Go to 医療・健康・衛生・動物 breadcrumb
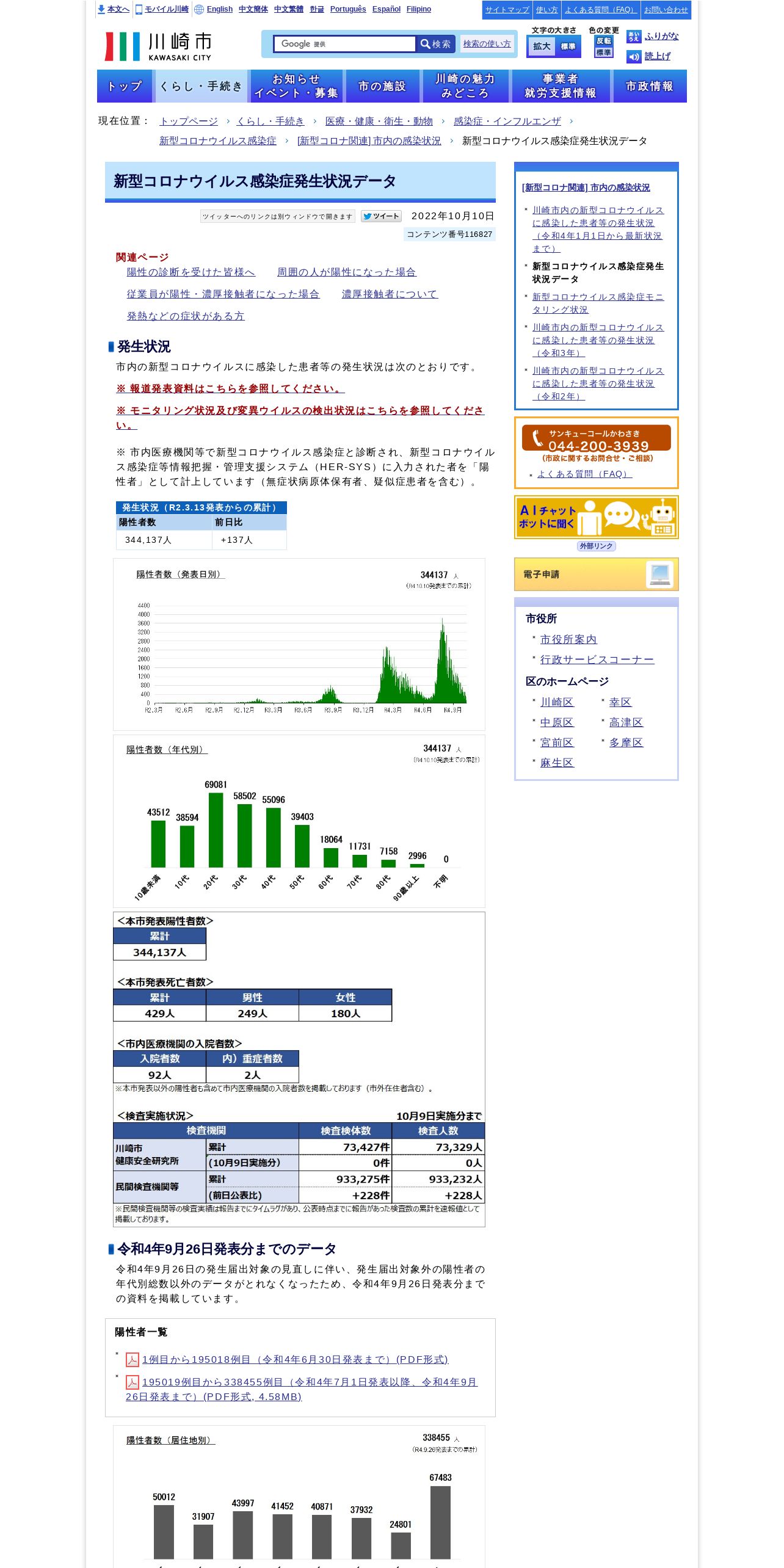784x1568 pixels. tap(379, 121)
